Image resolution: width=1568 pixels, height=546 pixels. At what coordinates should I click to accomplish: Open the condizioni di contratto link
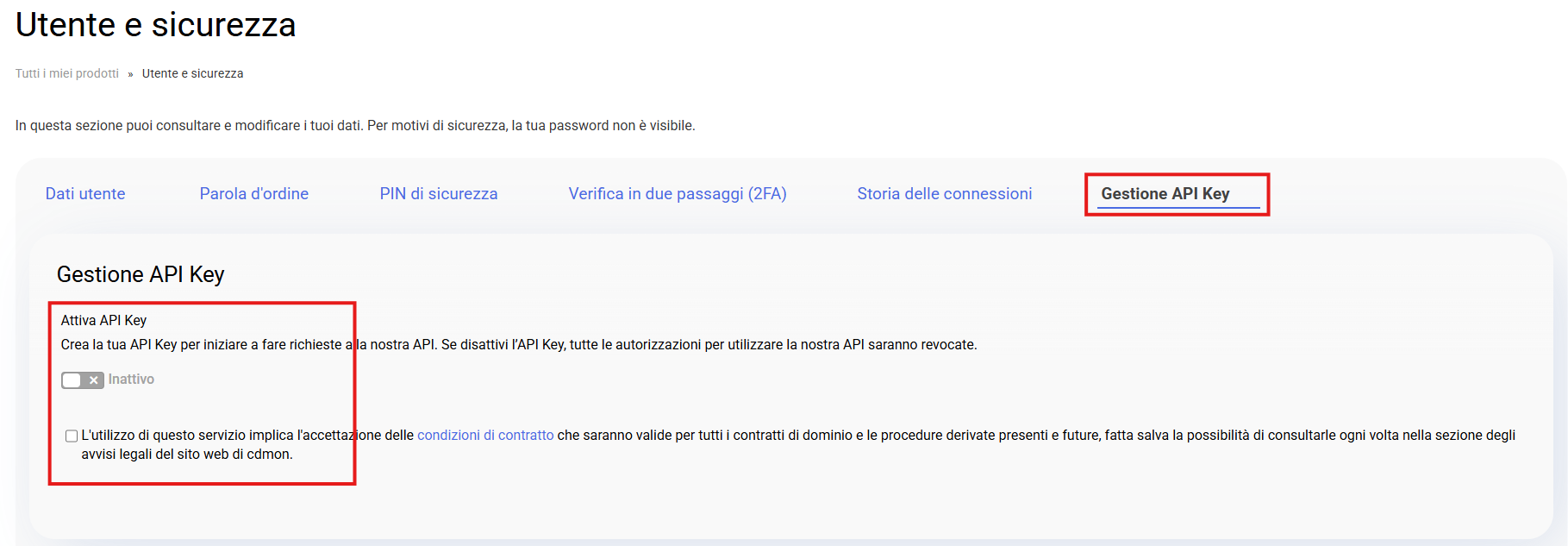[x=485, y=436]
